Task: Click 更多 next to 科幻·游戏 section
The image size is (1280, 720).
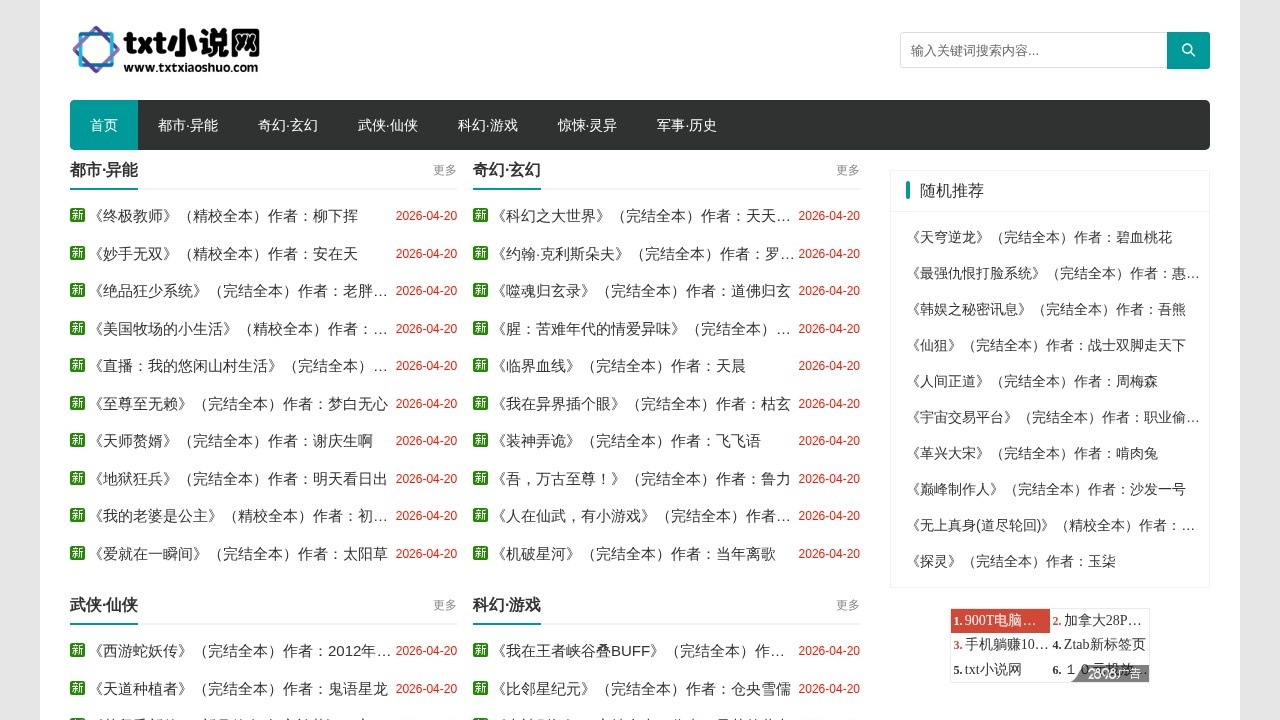Action: point(846,605)
